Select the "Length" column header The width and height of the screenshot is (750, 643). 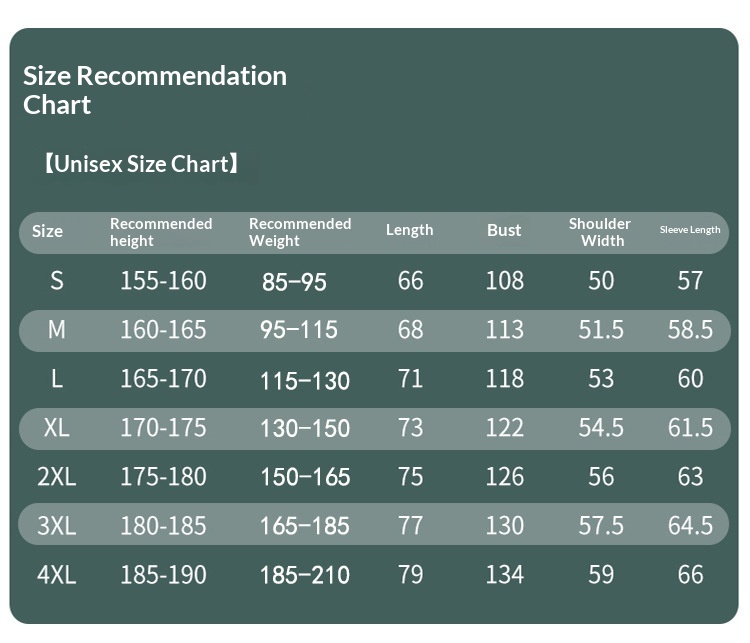click(x=410, y=230)
